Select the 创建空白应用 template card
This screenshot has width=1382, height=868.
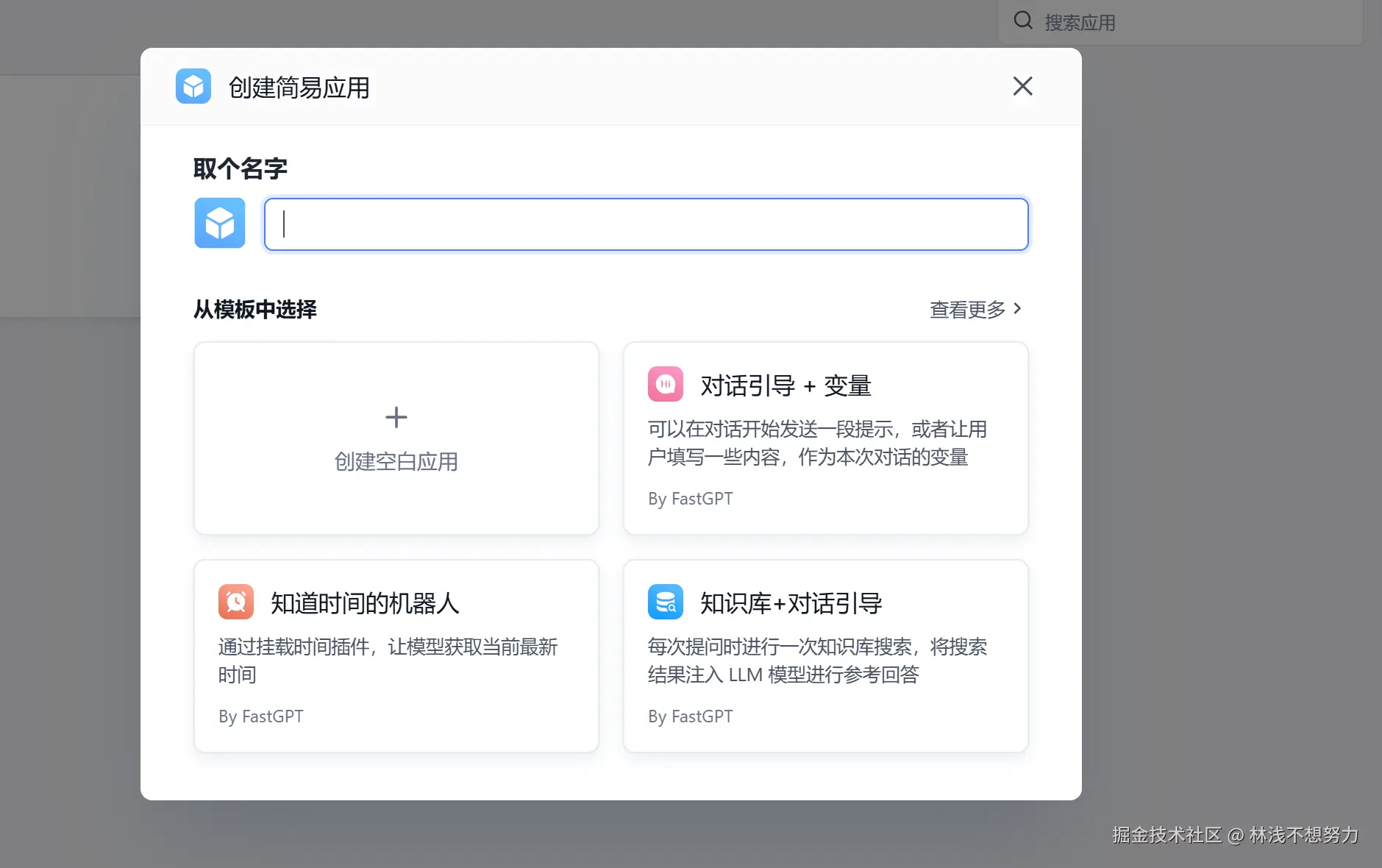396,438
